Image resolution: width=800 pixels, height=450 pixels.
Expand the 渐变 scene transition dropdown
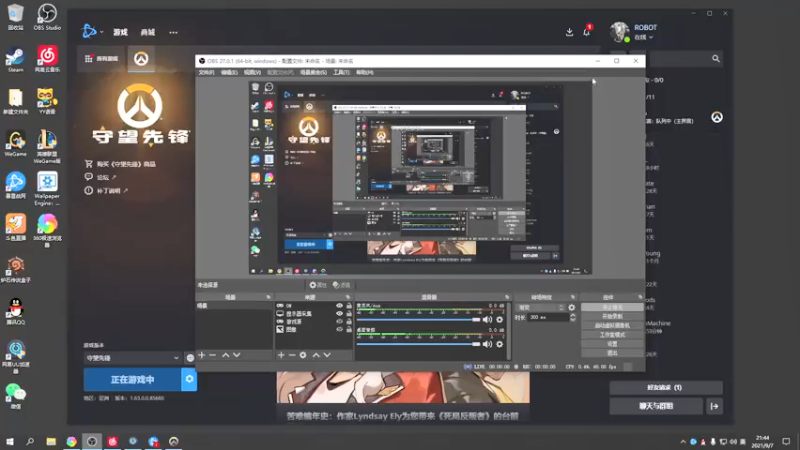[x=540, y=308]
